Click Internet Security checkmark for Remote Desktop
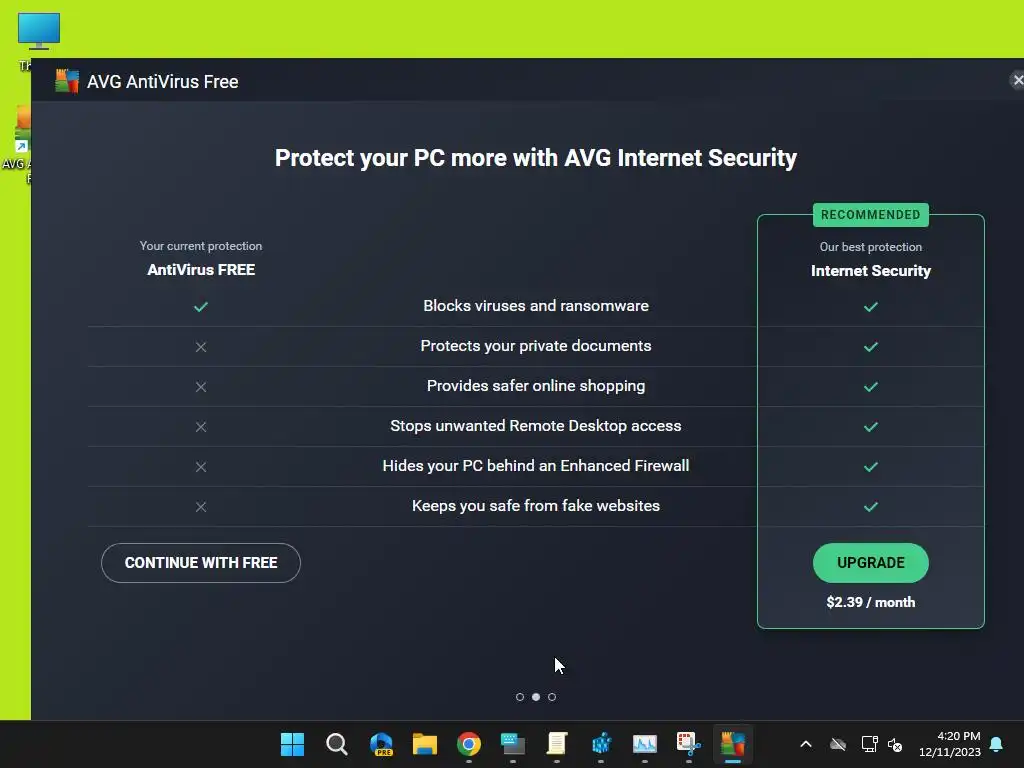 [871, 426]
